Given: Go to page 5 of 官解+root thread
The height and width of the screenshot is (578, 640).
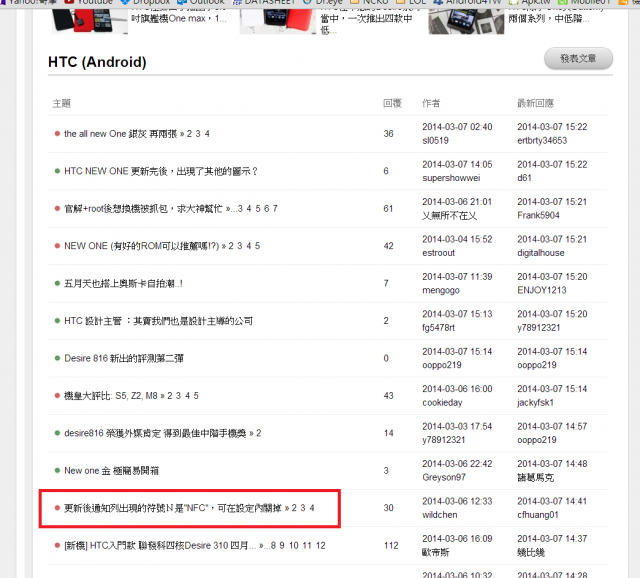Looking at the screenshot, I should [258, 209].
